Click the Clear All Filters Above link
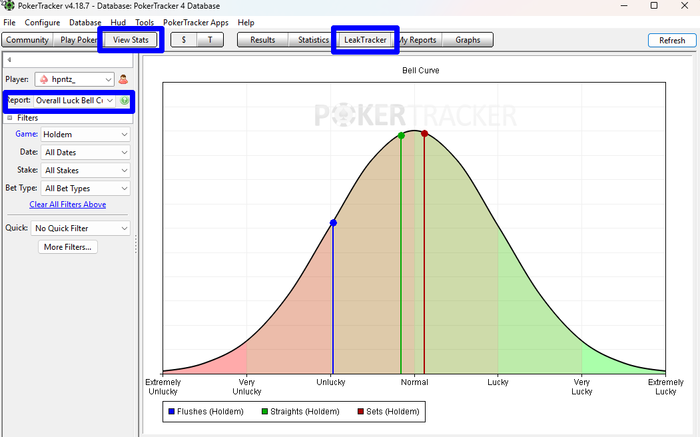The image size is (700, 437). pos(68,204)
